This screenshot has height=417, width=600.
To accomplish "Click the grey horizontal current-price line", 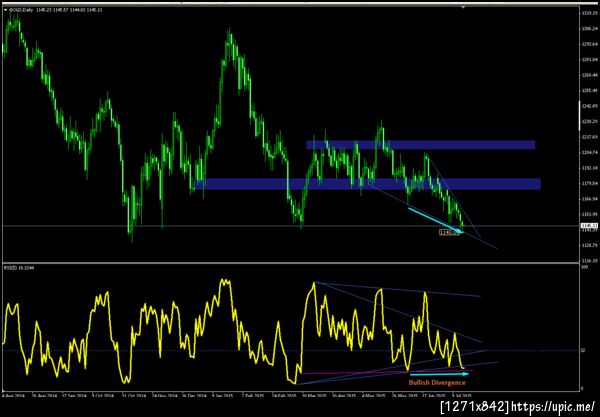I will (291, 226).
